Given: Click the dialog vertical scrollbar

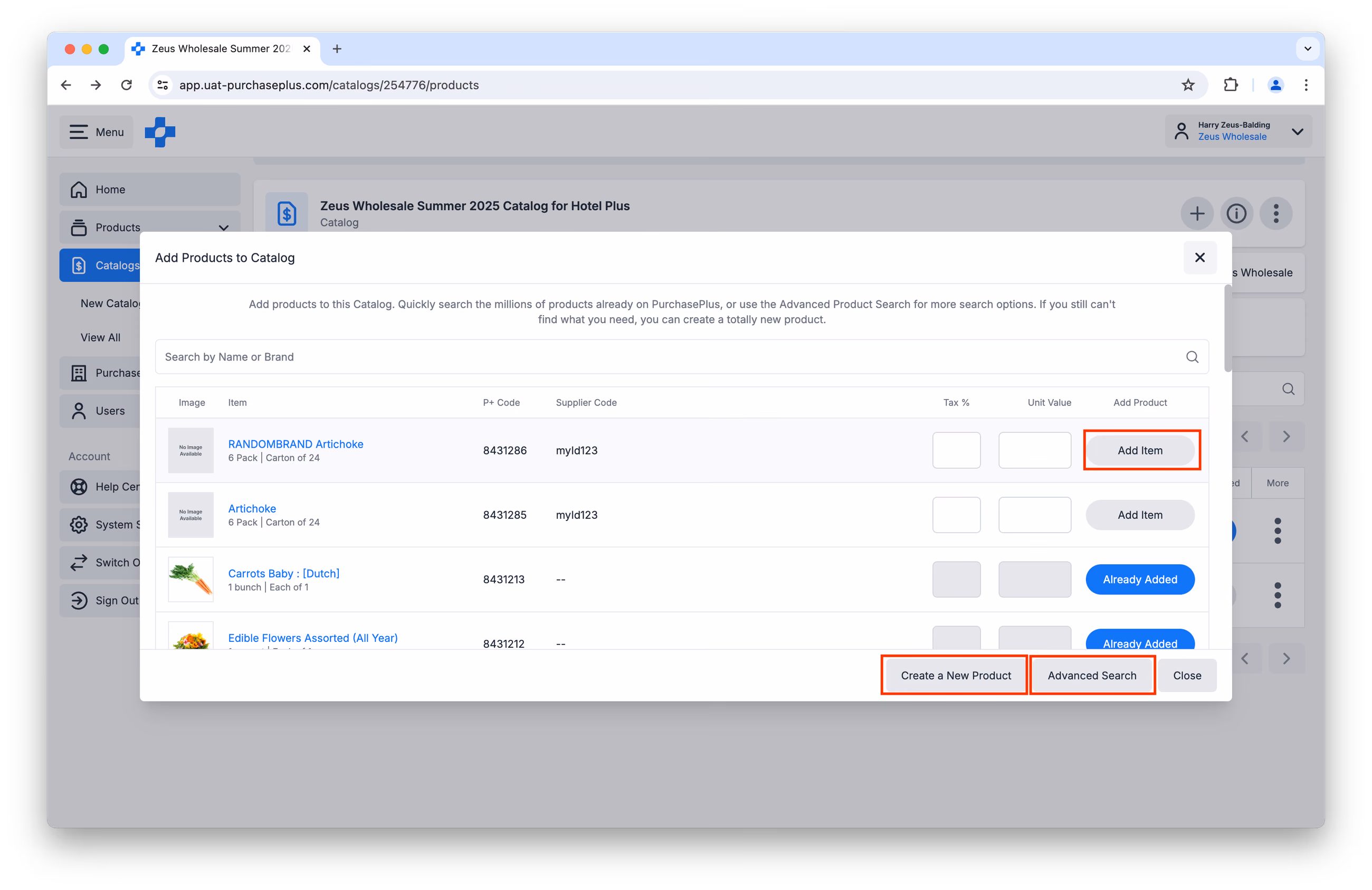Looking at the screenshot, I should pyautogui.click(x=1228, y=329).
